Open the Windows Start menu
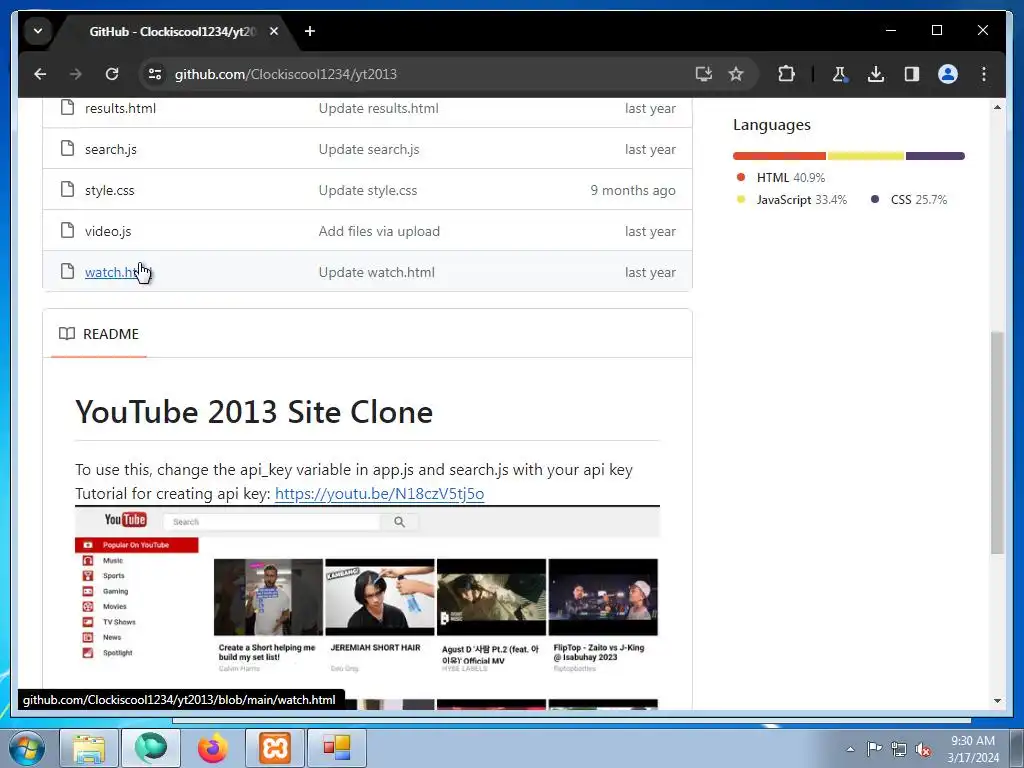 pyautogui.click(x=27, y=748)
